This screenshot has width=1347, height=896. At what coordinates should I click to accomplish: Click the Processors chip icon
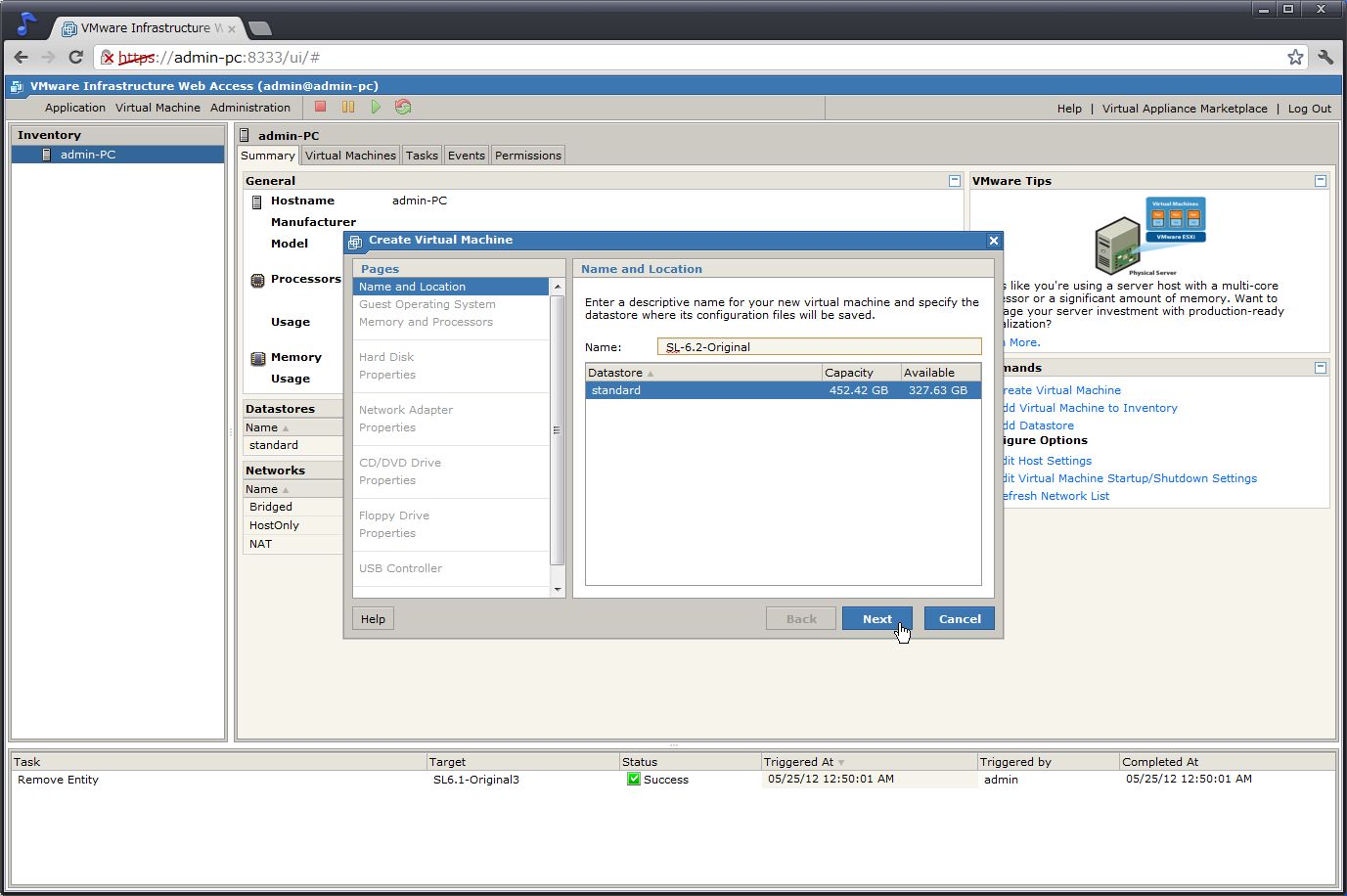(x=257, y=280)
